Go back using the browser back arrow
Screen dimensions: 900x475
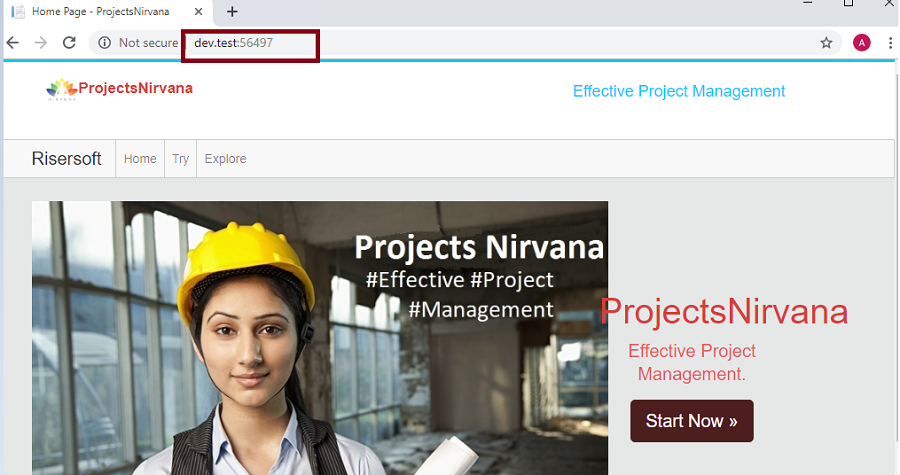coord(13,42)
